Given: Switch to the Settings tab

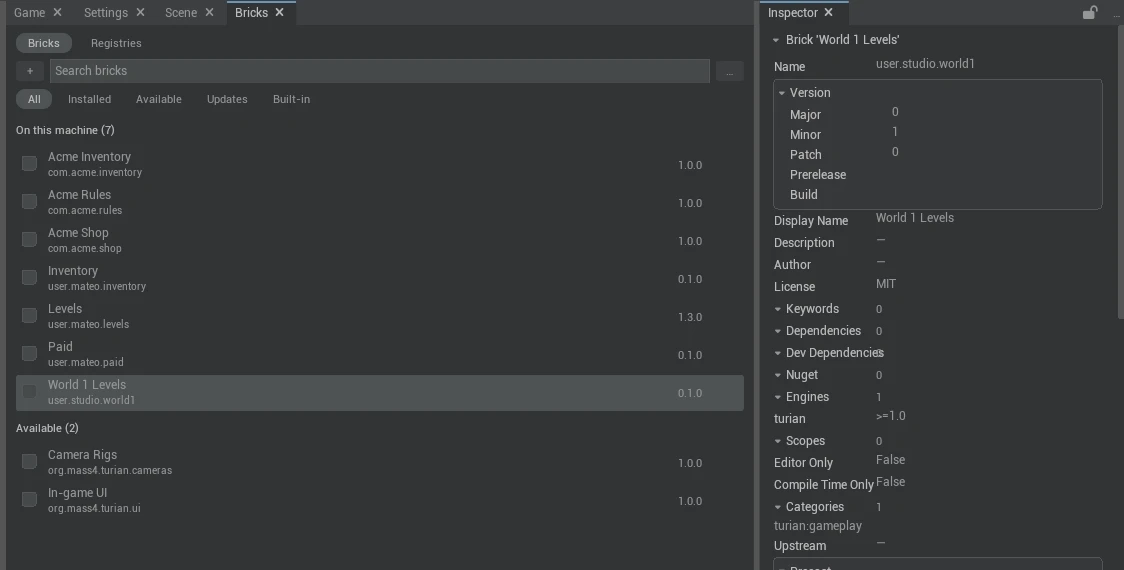Looking at the screenshot, I should (105, 12).
